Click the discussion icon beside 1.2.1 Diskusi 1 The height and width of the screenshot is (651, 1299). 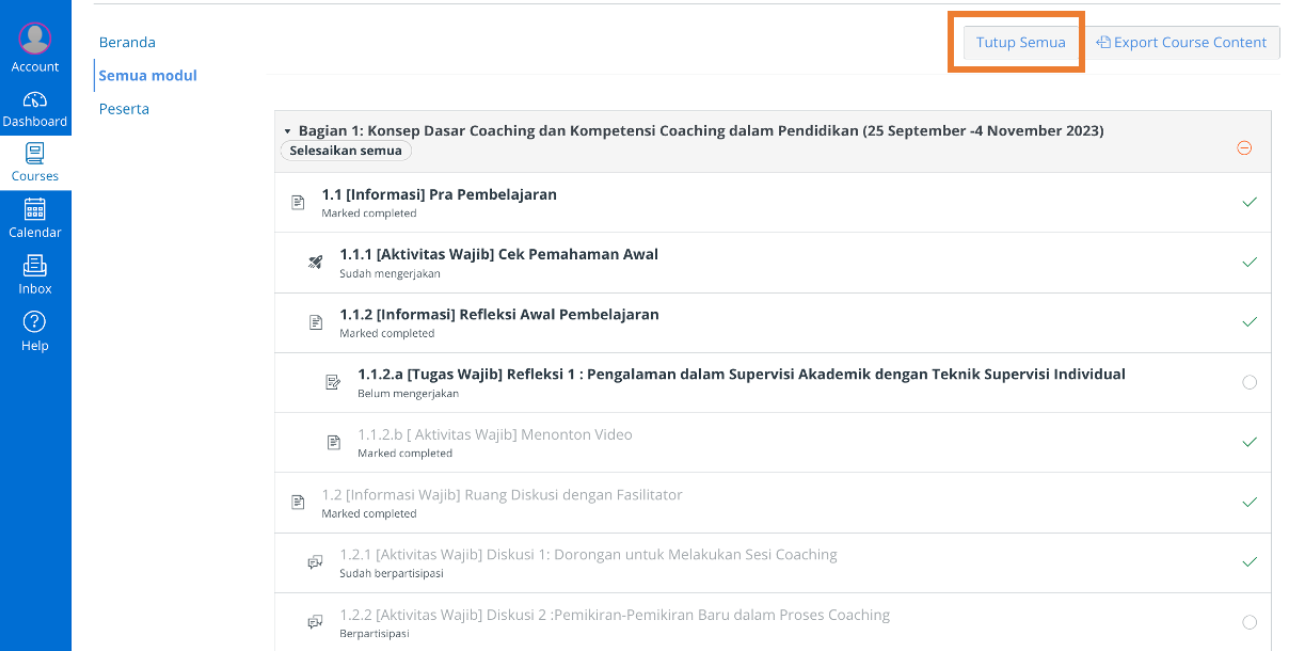[316, 562]
